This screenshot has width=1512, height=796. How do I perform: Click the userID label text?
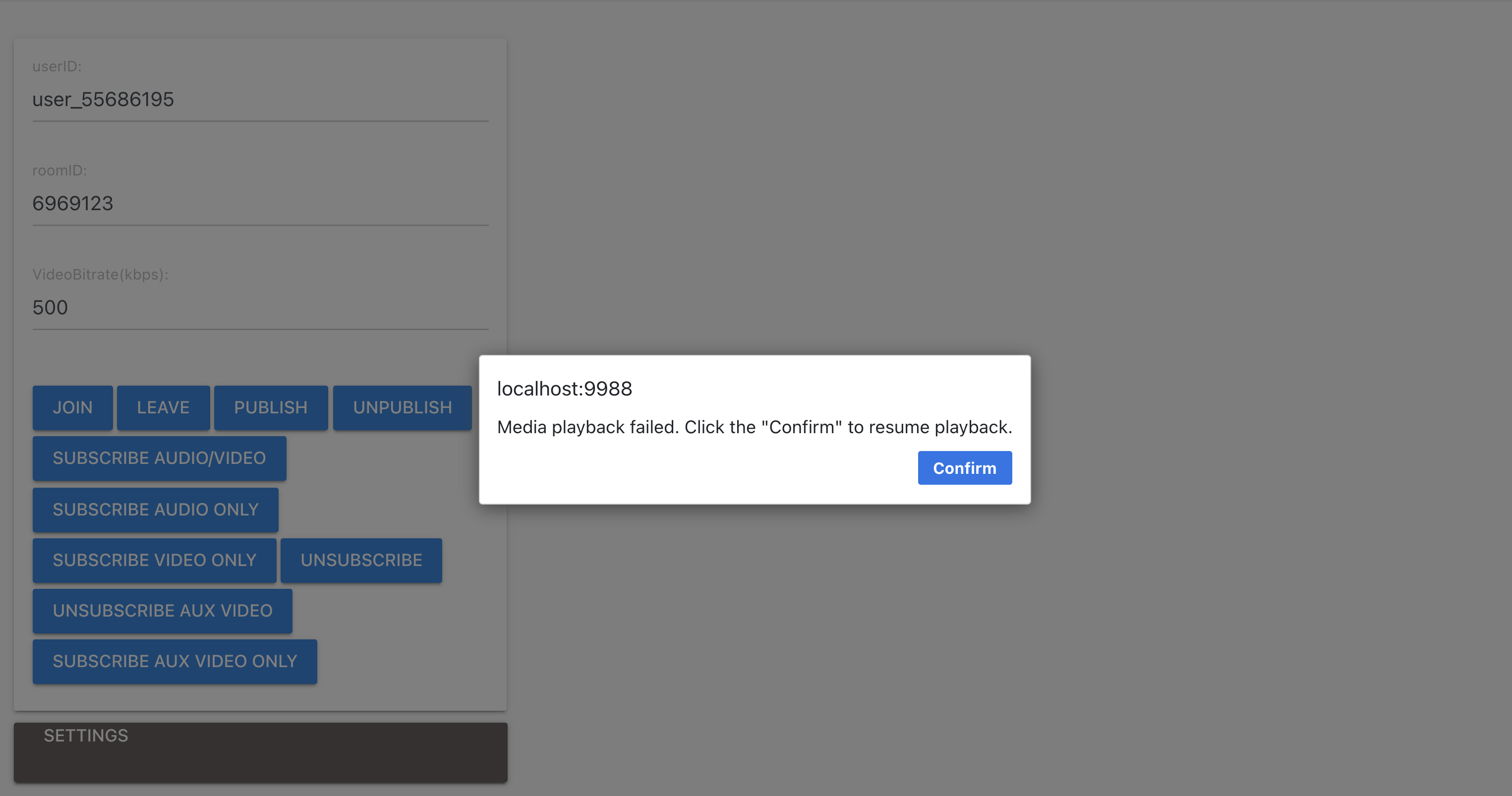tap(57, 66)
